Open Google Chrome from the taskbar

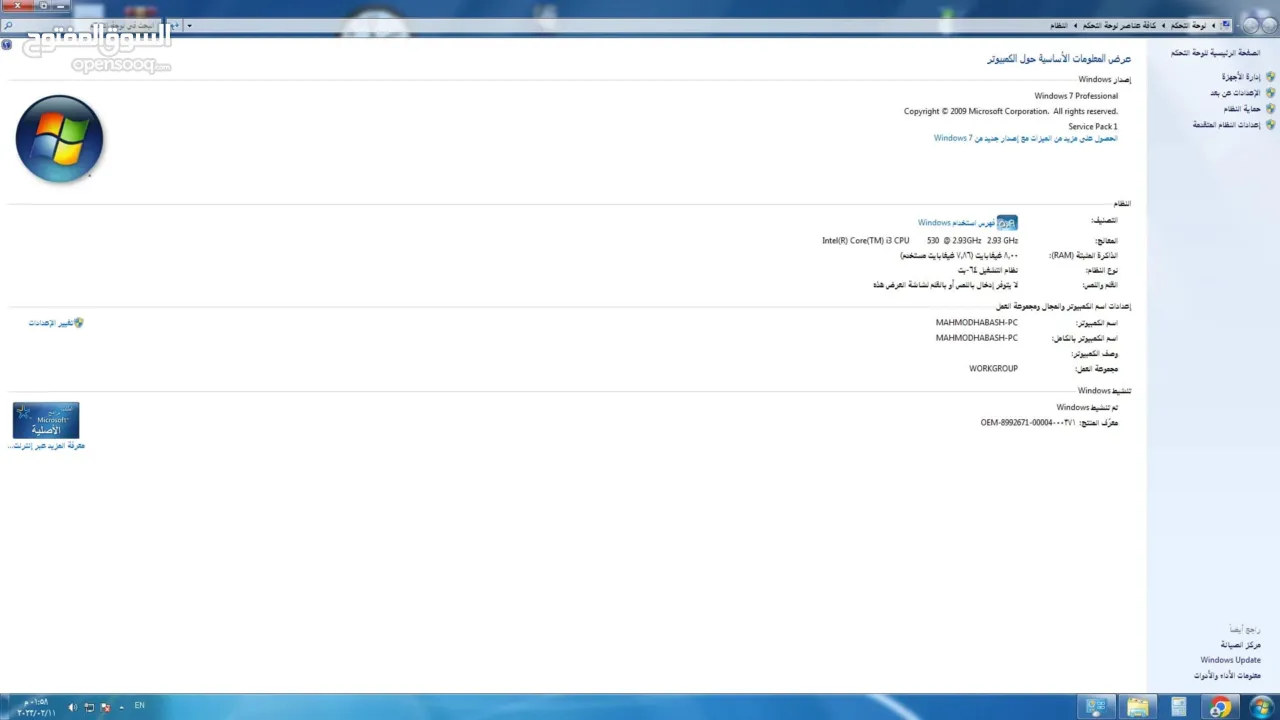point(1219,708)
